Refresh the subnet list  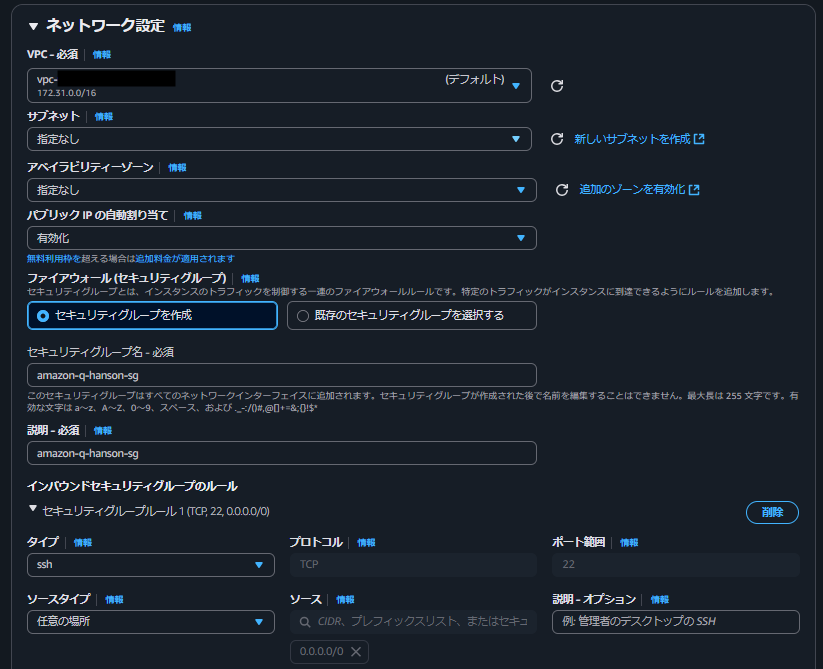point(557,139)
